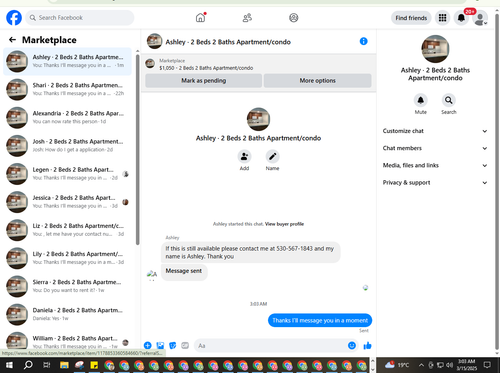The image size is (500, 373).
Task: Click More options button
Action: [317, 81]
